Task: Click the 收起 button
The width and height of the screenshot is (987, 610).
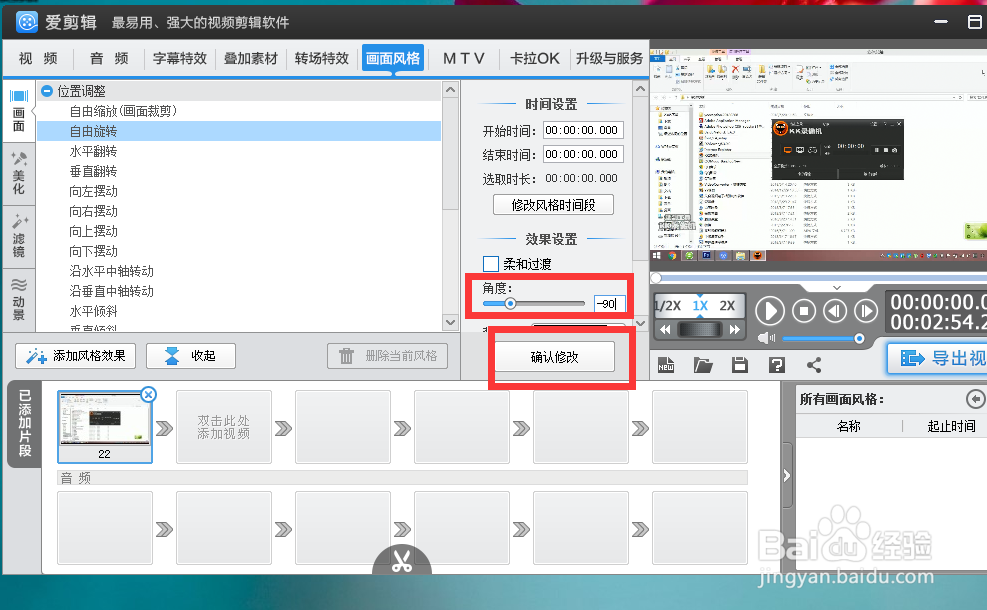Action: [191, 356]
